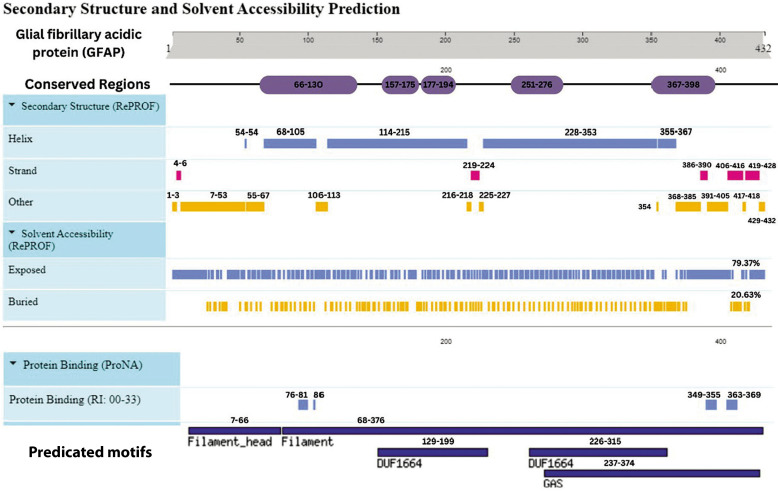Select the conserved region 157-175 oval

tap(400, 85)
